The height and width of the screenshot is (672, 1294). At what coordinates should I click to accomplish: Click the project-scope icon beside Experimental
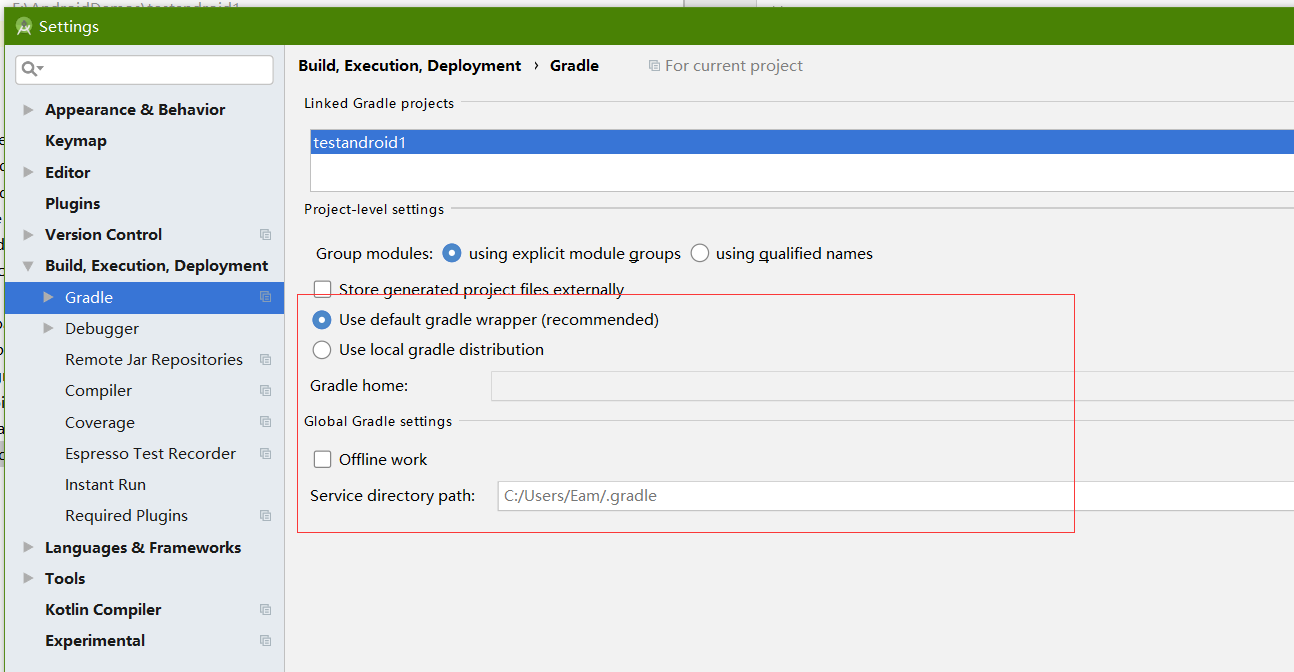point(265,641)
